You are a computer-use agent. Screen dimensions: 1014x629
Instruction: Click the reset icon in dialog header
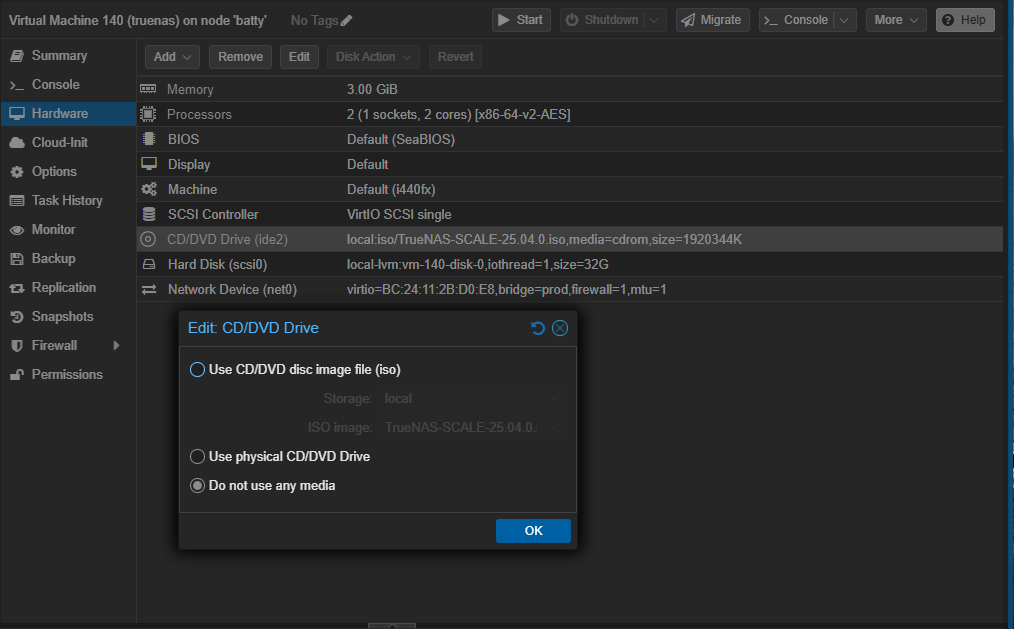click(538, 328)
